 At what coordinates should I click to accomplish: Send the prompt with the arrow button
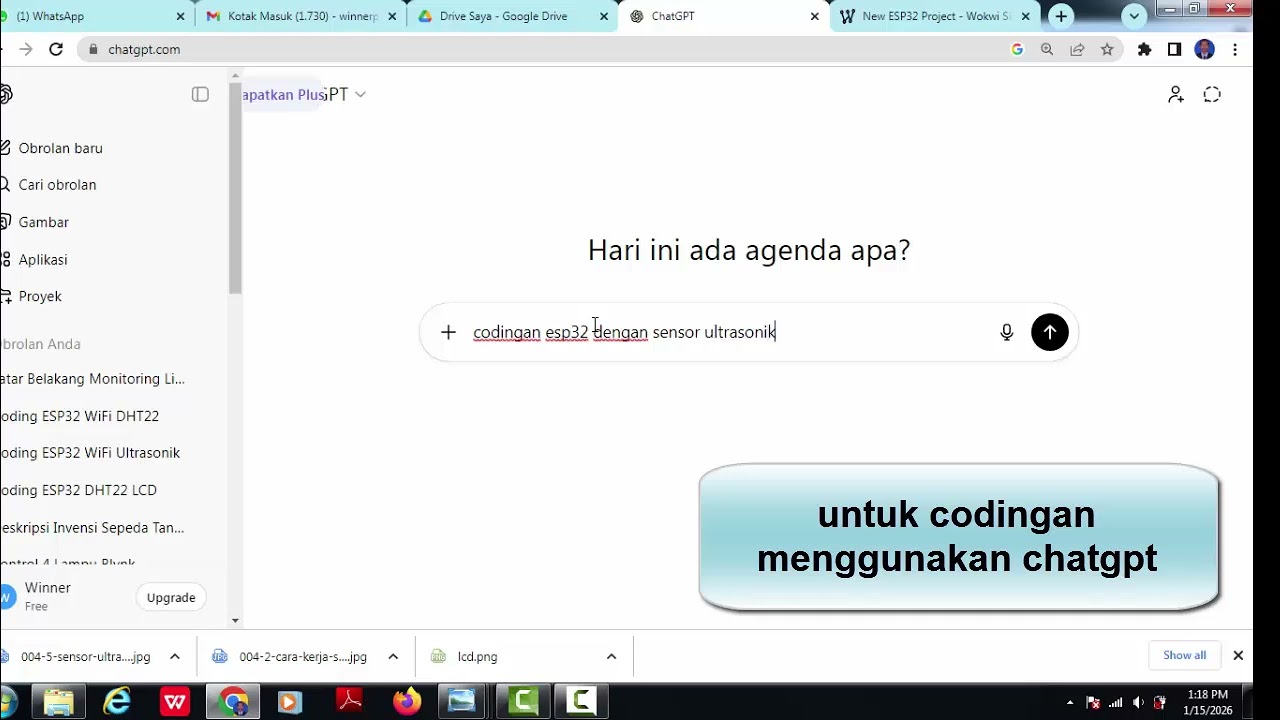click(1049, 332)
